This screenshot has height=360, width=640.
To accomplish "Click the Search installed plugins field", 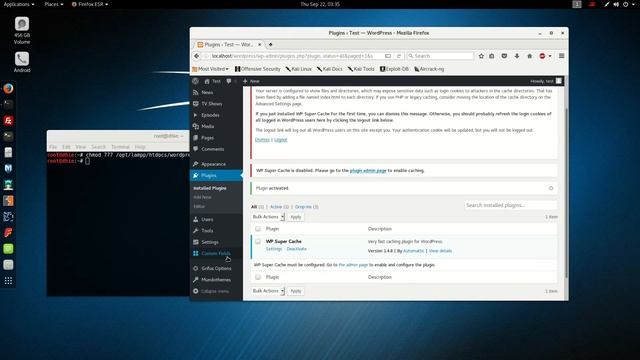I will pos(510,205).
